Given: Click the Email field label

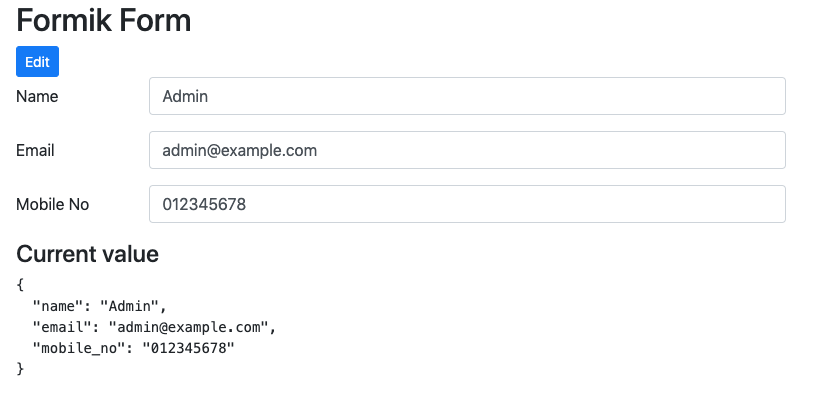Looking at the screenshot, I should (35, 150).
